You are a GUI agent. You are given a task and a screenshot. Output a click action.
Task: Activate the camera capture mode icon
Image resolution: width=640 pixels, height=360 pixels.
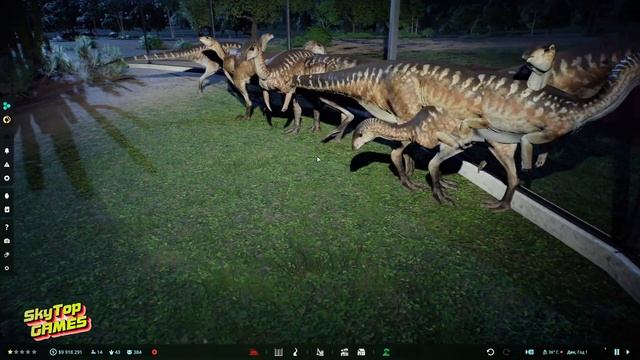(7, 241)
